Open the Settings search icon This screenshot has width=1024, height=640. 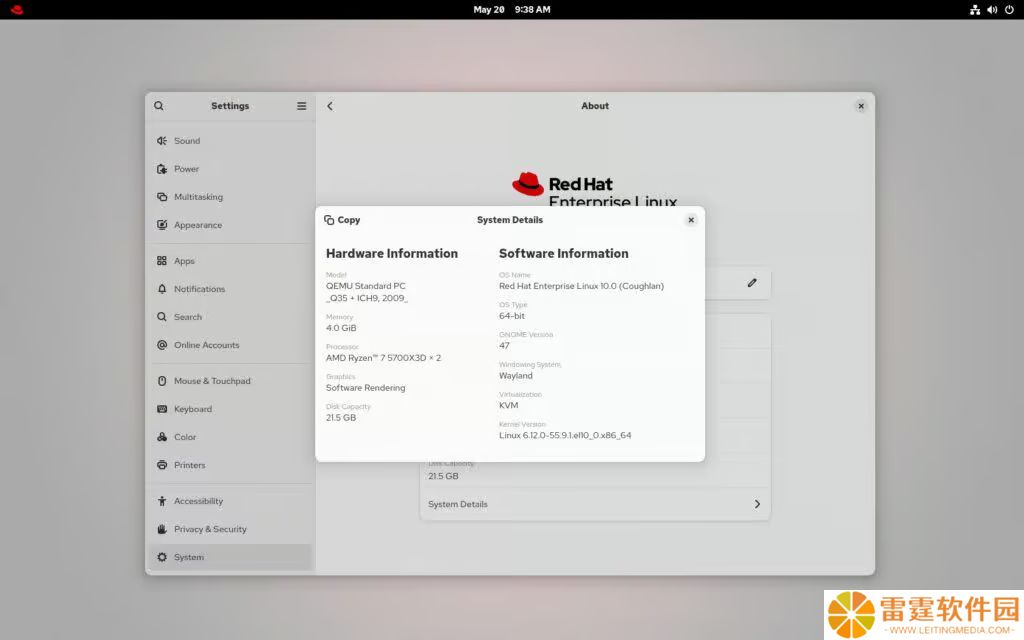pos(159,106)
